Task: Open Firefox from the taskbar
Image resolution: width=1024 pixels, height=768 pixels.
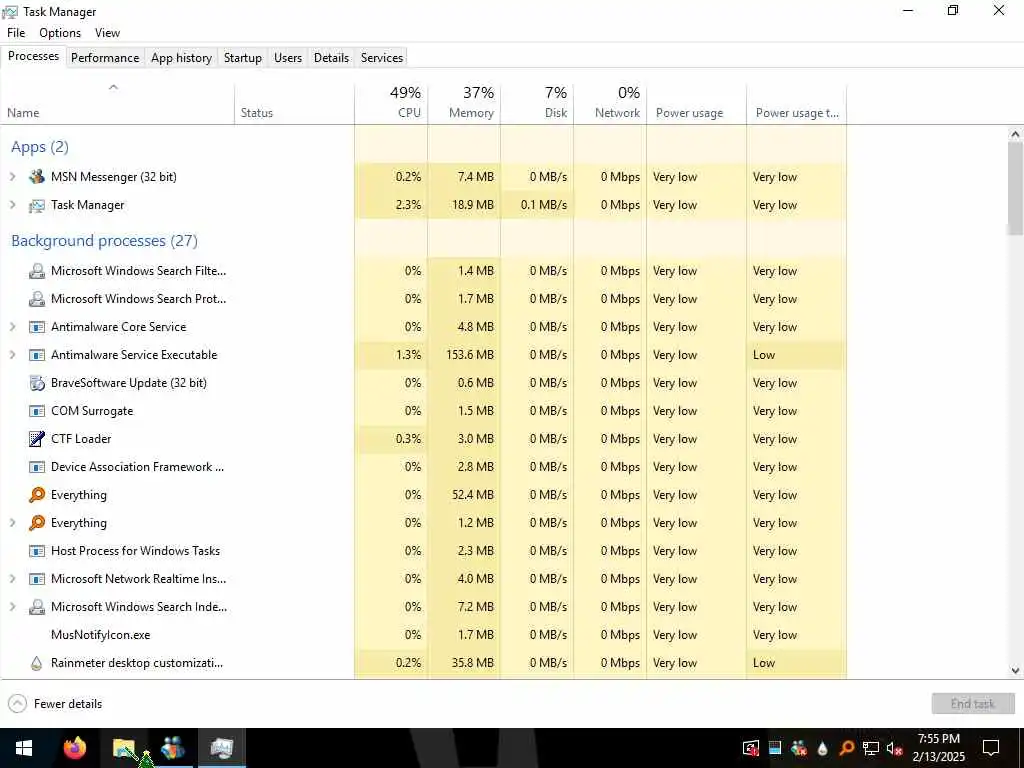Action: click(75, 748)
